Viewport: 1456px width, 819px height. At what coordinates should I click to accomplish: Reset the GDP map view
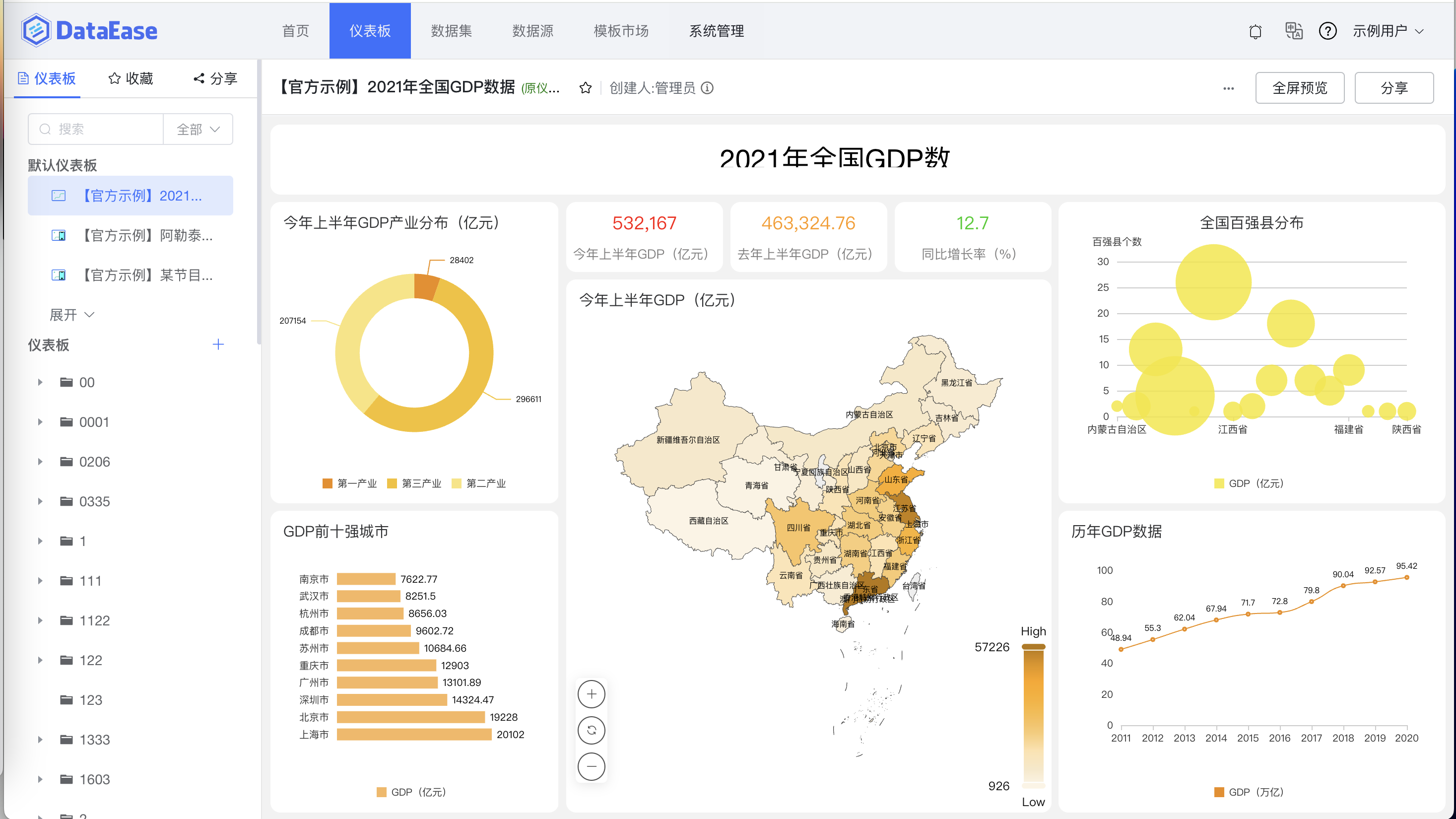click(x=591, y=730)
